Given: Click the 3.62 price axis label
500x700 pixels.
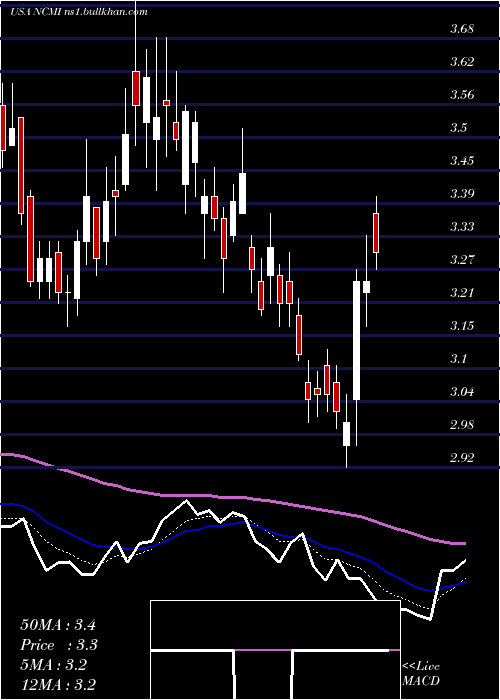Looking at the screenshot, I should tap(462, 62).
